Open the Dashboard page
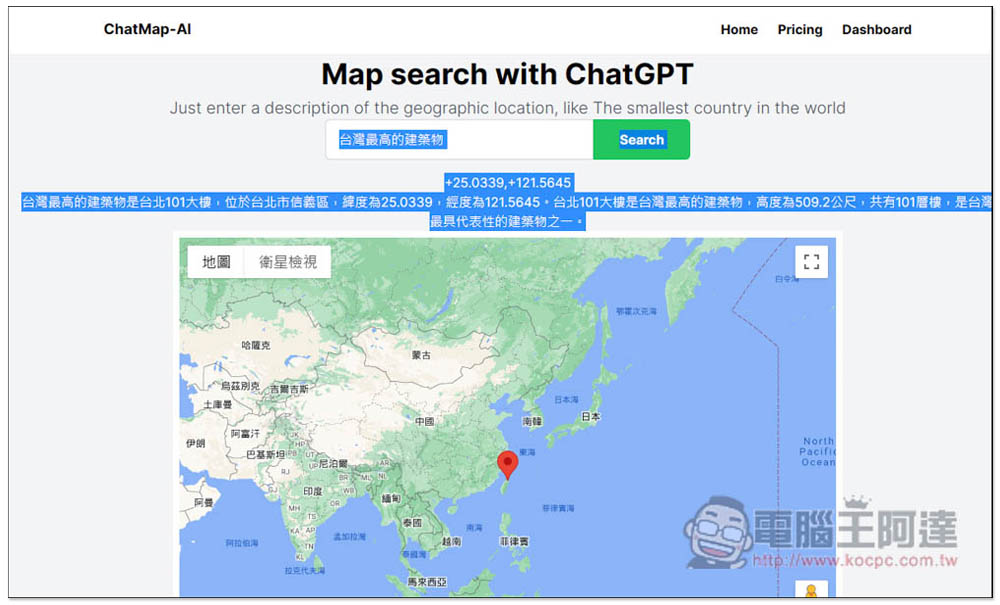The height and width of the screenshot is (605, 1000). (876, 30)
